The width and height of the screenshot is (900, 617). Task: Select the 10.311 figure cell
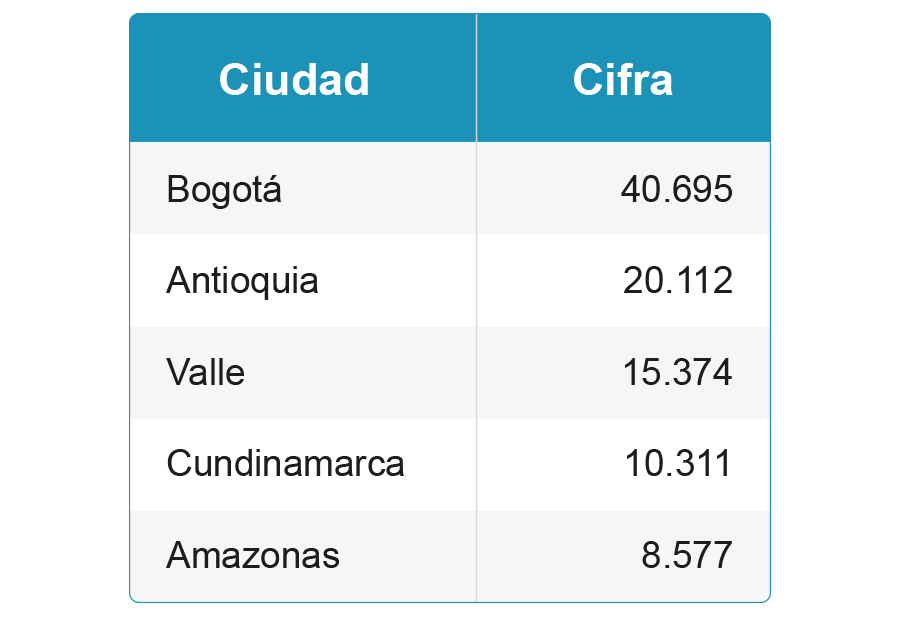click(x=677, y=464)
